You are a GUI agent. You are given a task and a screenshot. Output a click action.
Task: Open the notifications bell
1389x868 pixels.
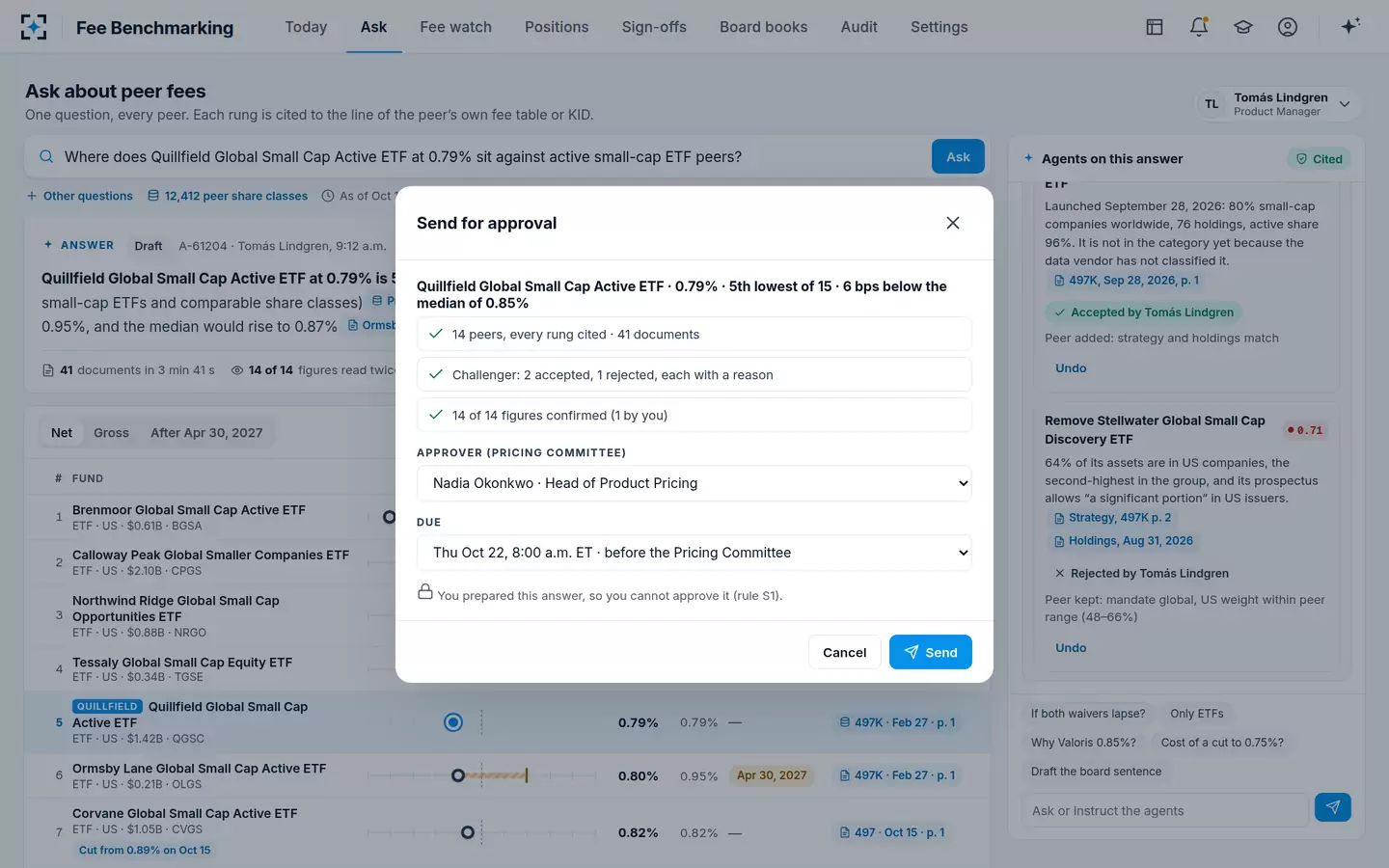pos(1199,27)
